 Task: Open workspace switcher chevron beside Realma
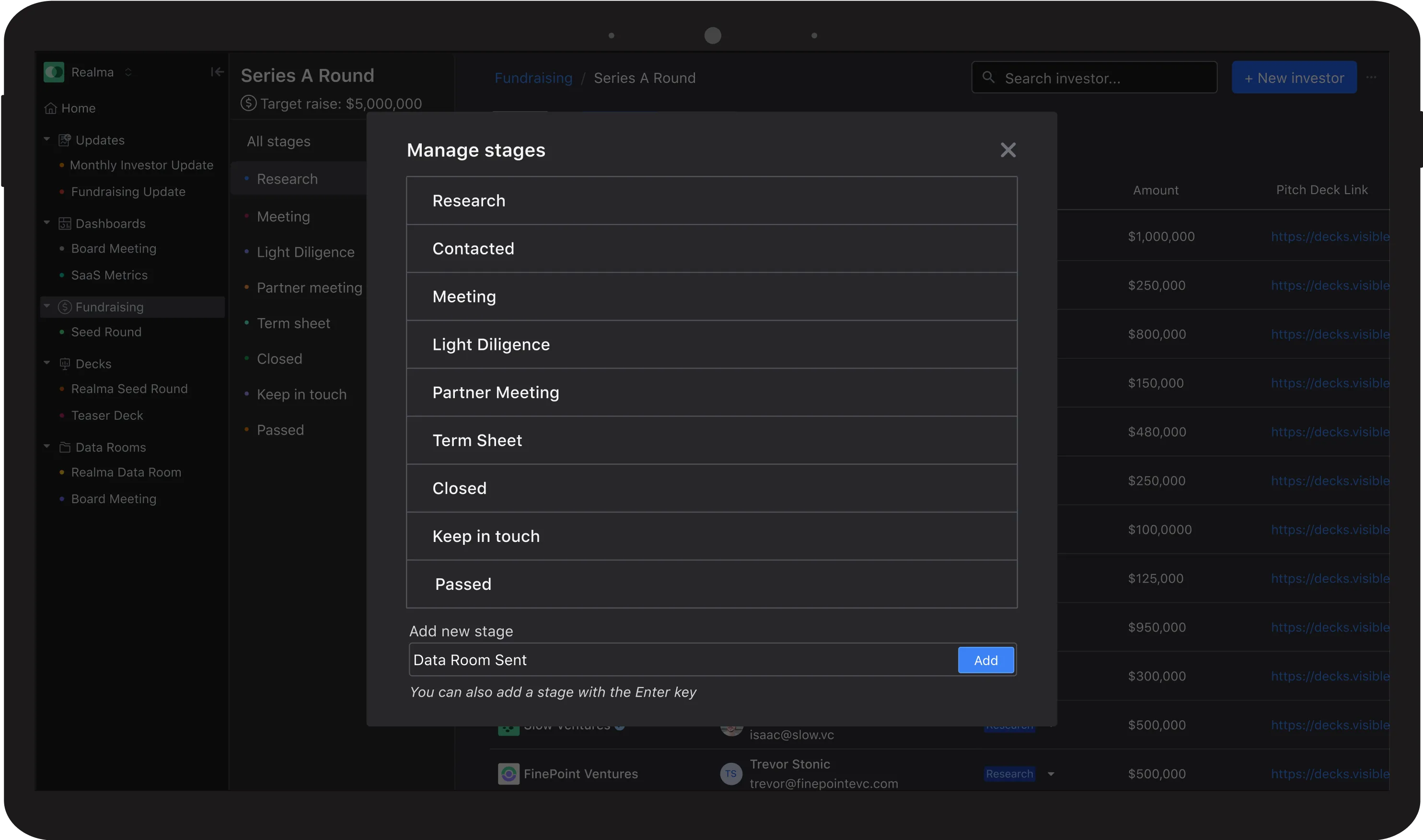pos(128,72)
